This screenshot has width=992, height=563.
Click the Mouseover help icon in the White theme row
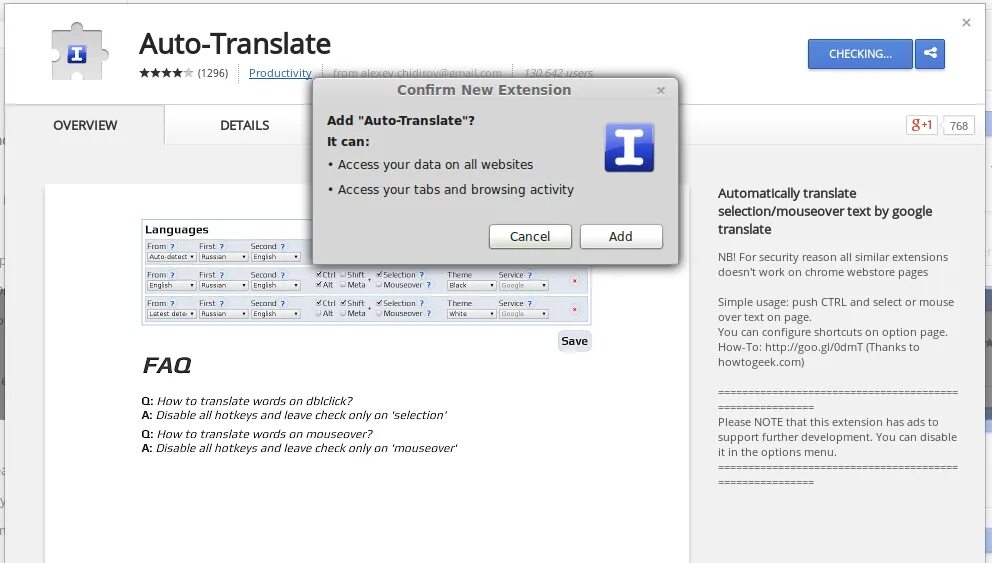[428, 314]
